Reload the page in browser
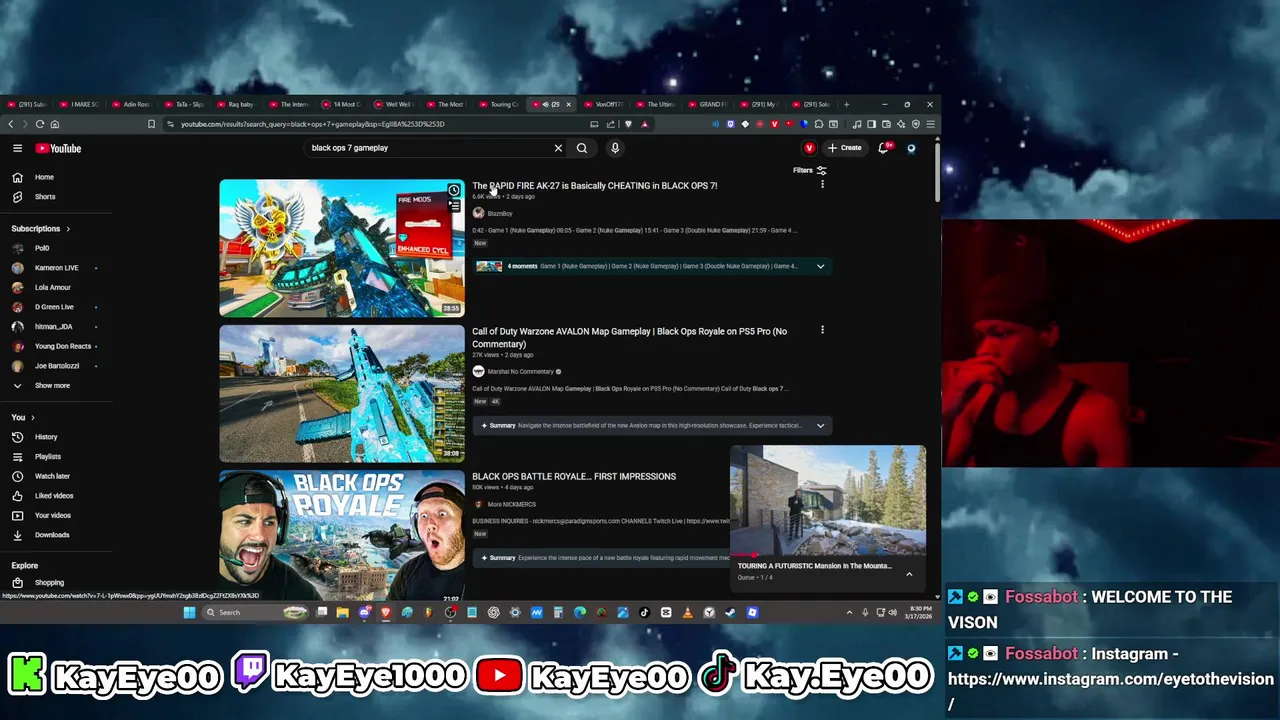Screen dimensions: 1280x720 40,124
